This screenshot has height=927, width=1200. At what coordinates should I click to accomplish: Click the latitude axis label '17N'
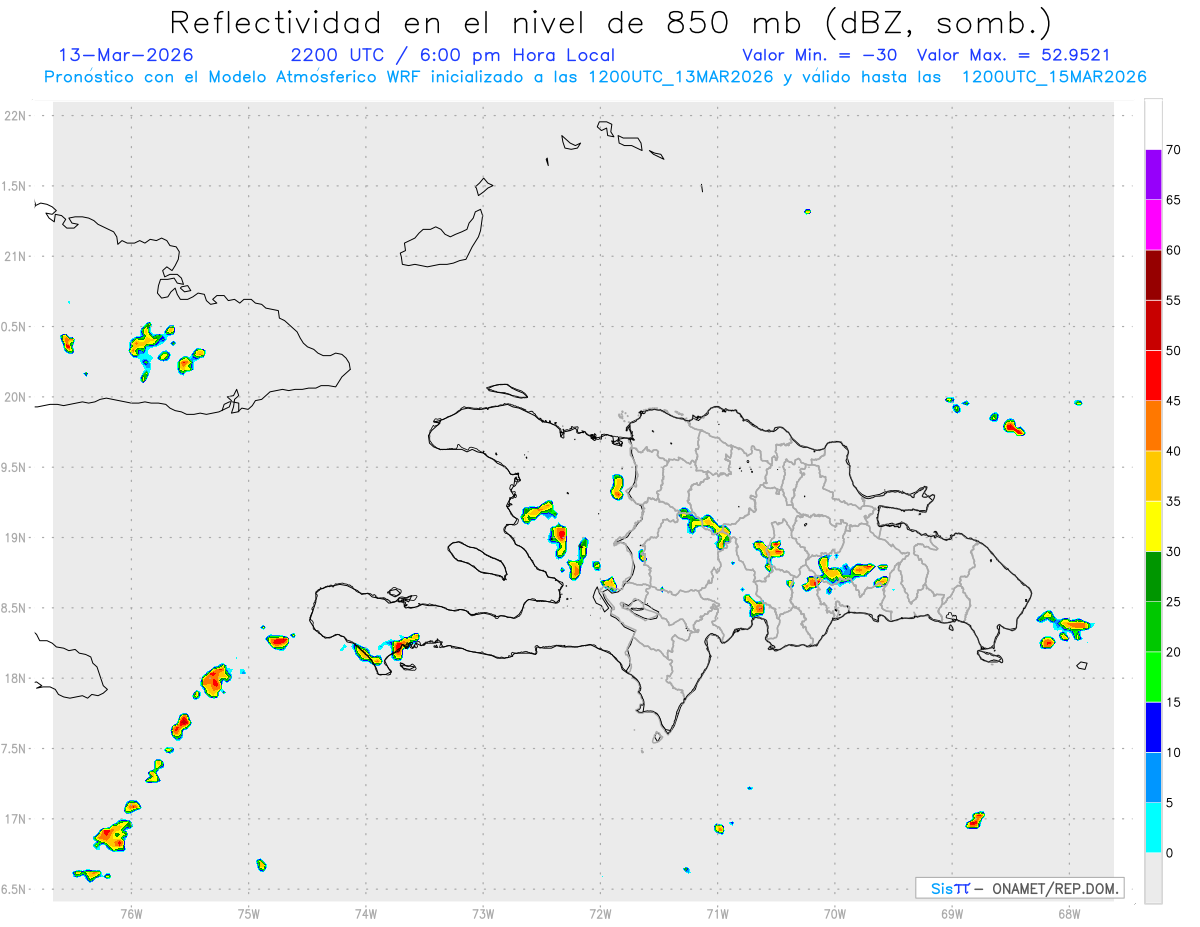click(16, 819)
